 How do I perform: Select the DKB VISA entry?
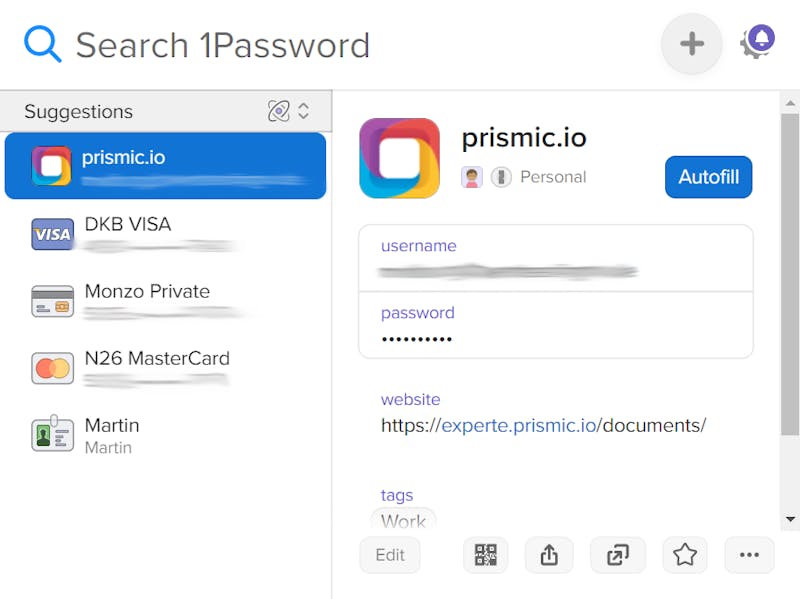[x=166, y=234]
